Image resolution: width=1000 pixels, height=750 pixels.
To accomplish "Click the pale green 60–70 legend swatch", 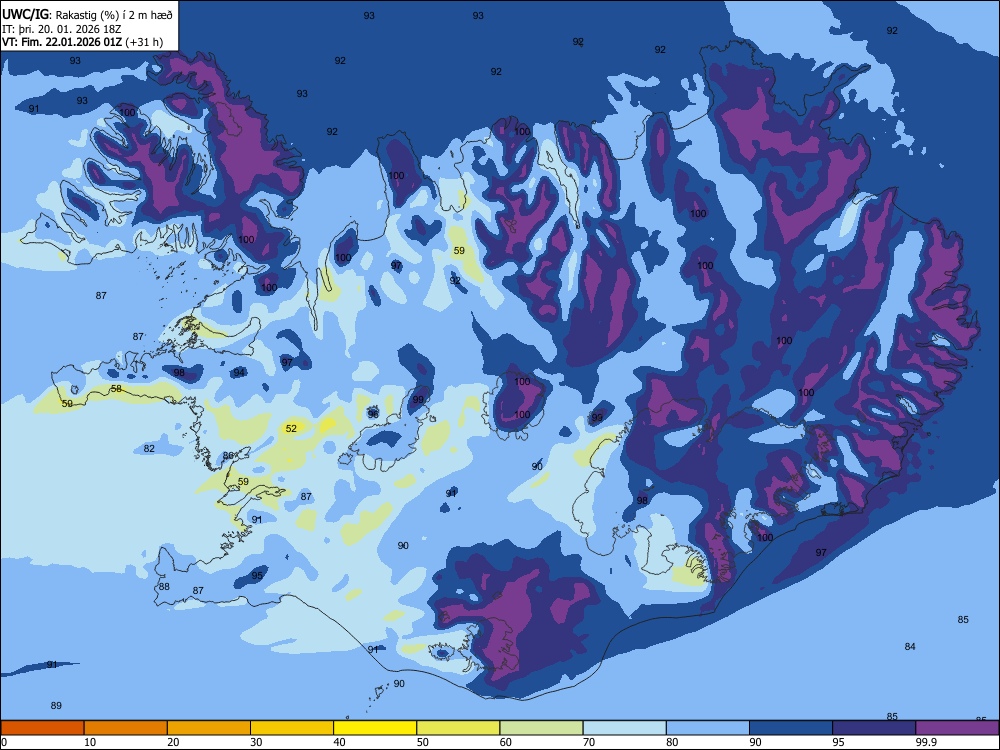I will (541, 728).
